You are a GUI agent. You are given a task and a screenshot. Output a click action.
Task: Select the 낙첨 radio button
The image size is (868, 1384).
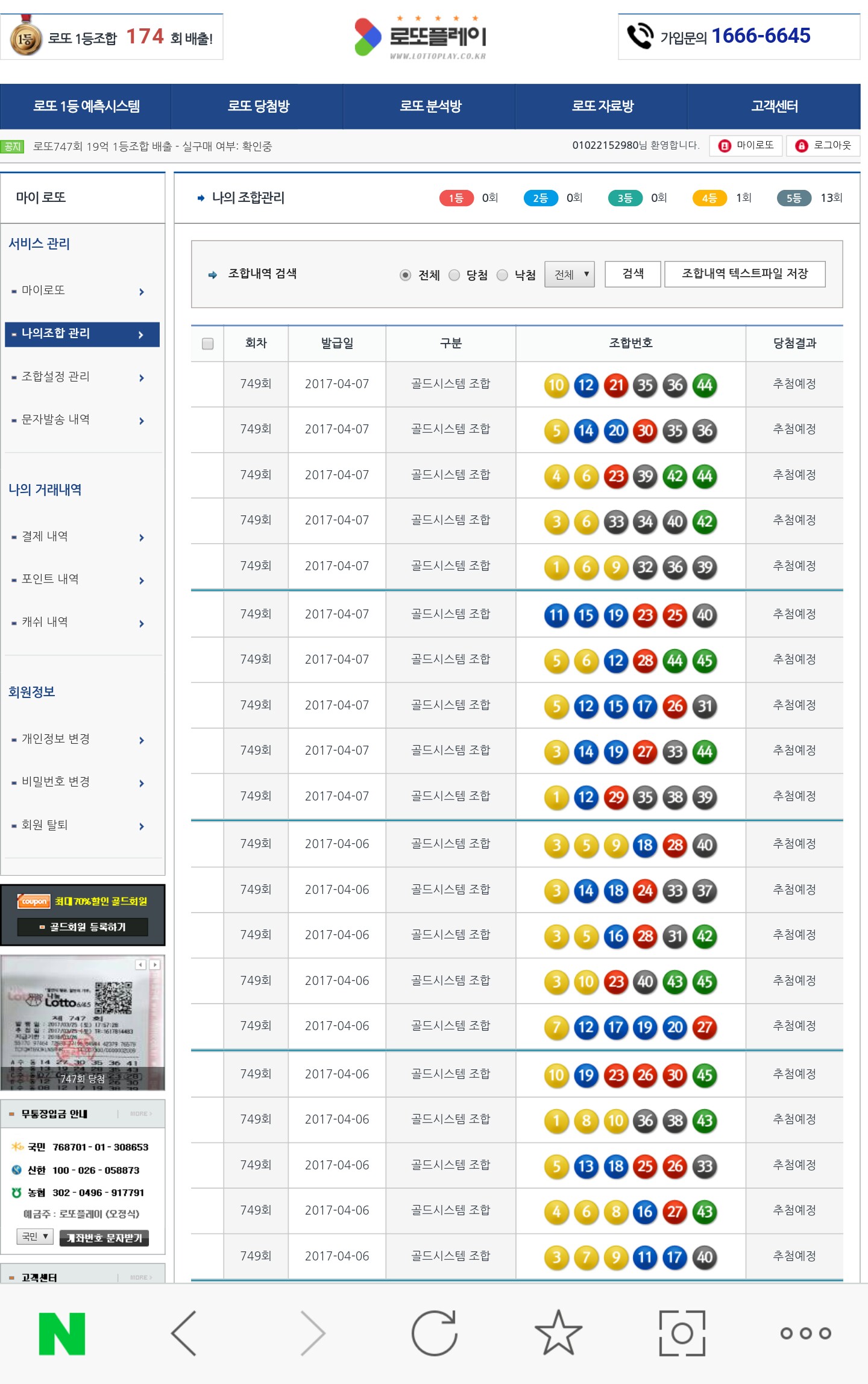click(x=502, y=275)
